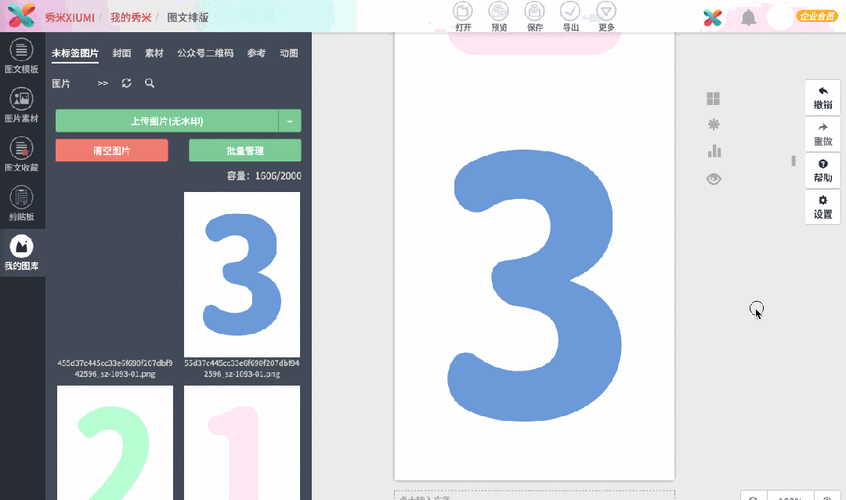Click the white user avatar circle
The width and height of the screenshot is (846, 500).
[780, 17]
